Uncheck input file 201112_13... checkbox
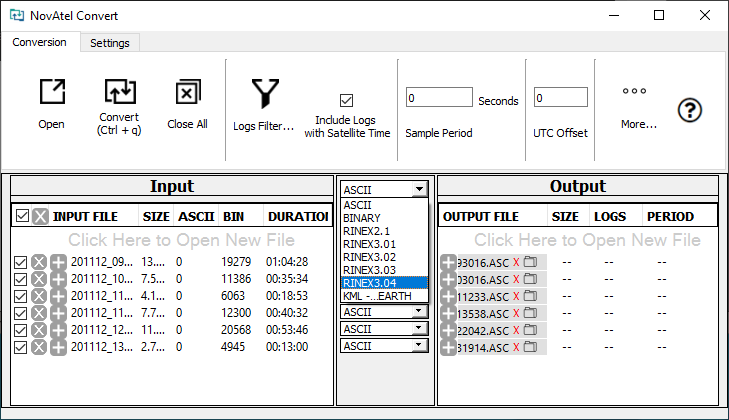 (x=20, y=347)
